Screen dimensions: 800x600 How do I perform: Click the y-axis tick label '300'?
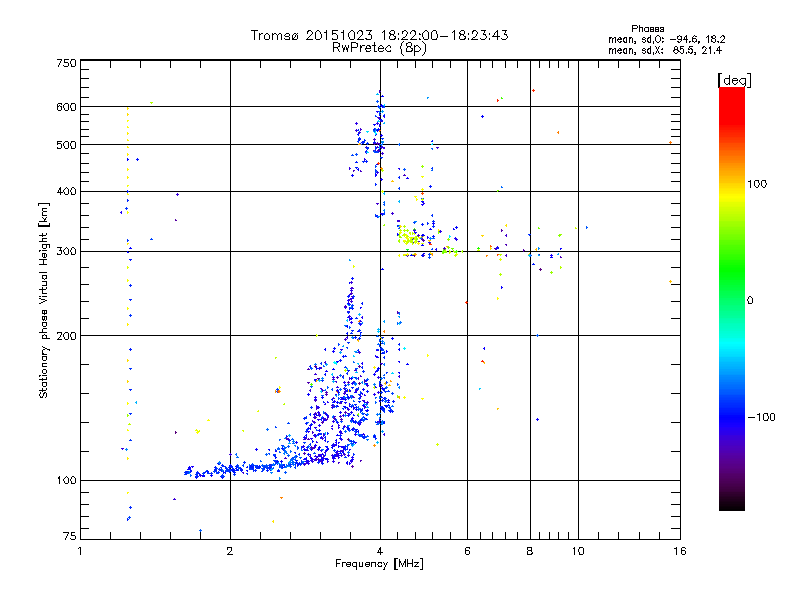(x=66, y=252)
